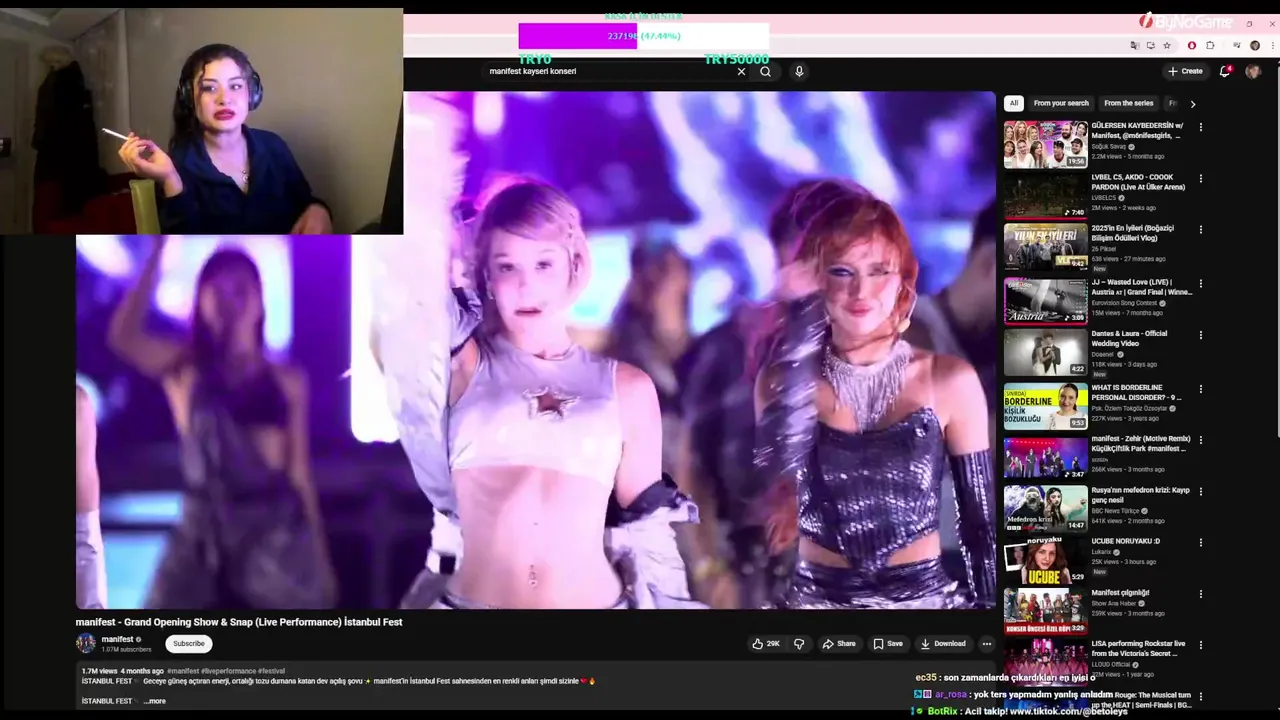The height and width of the screenshot is (720, 1280).
Task: Open browser extensions puzzle icon
Action: (1210, 45)
